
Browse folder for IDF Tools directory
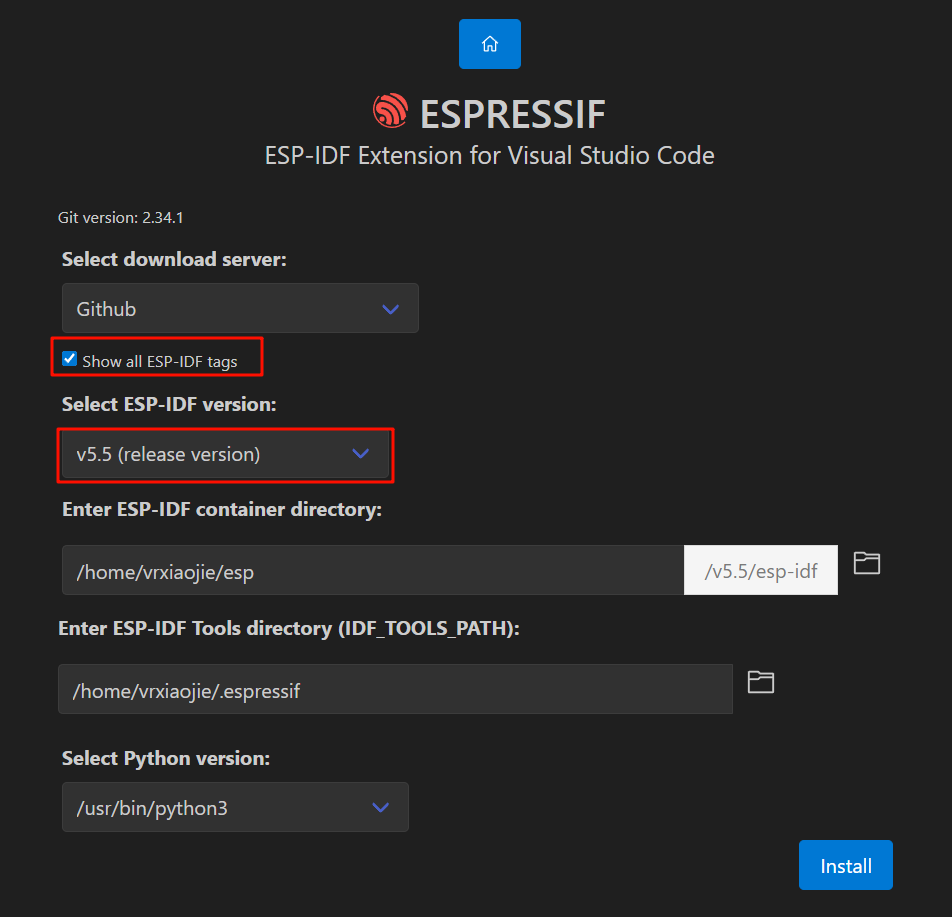pyautogui.click(x=761, y=682)
